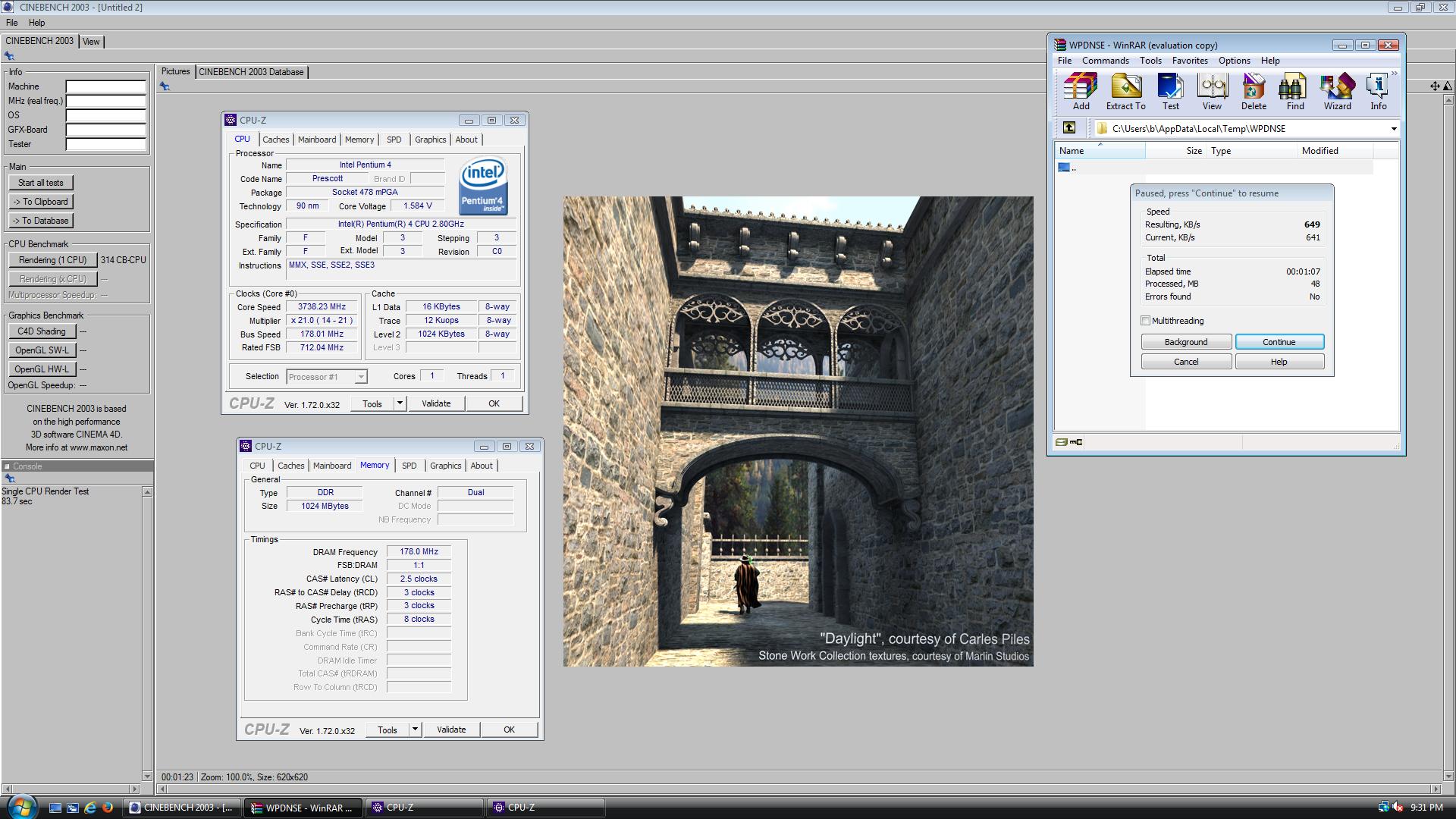Launch Internet Explorer from quick launch
Image resolution: width=1456 pixels, height=819 pixels.
[x=89, y=808]
